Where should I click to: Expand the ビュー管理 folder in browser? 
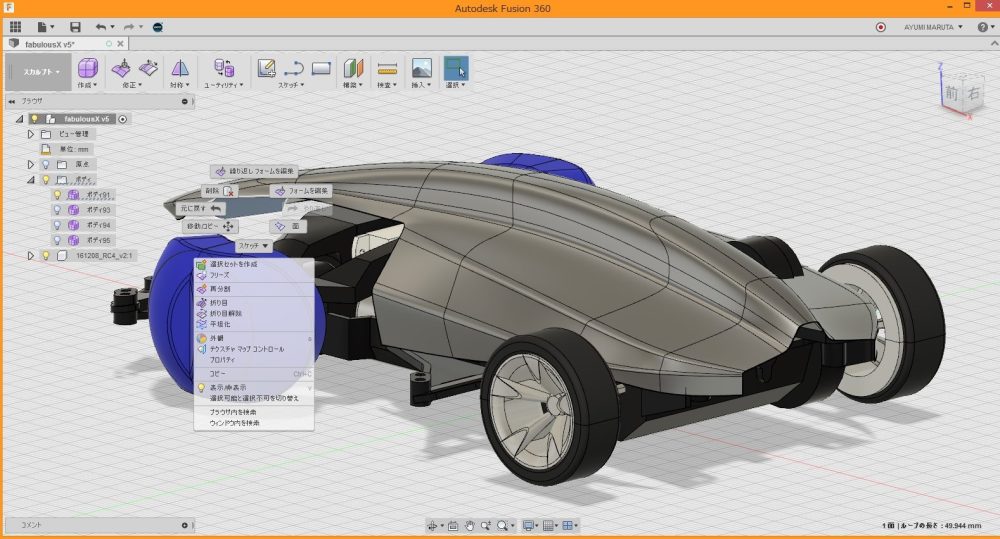(x=31, y=134)
